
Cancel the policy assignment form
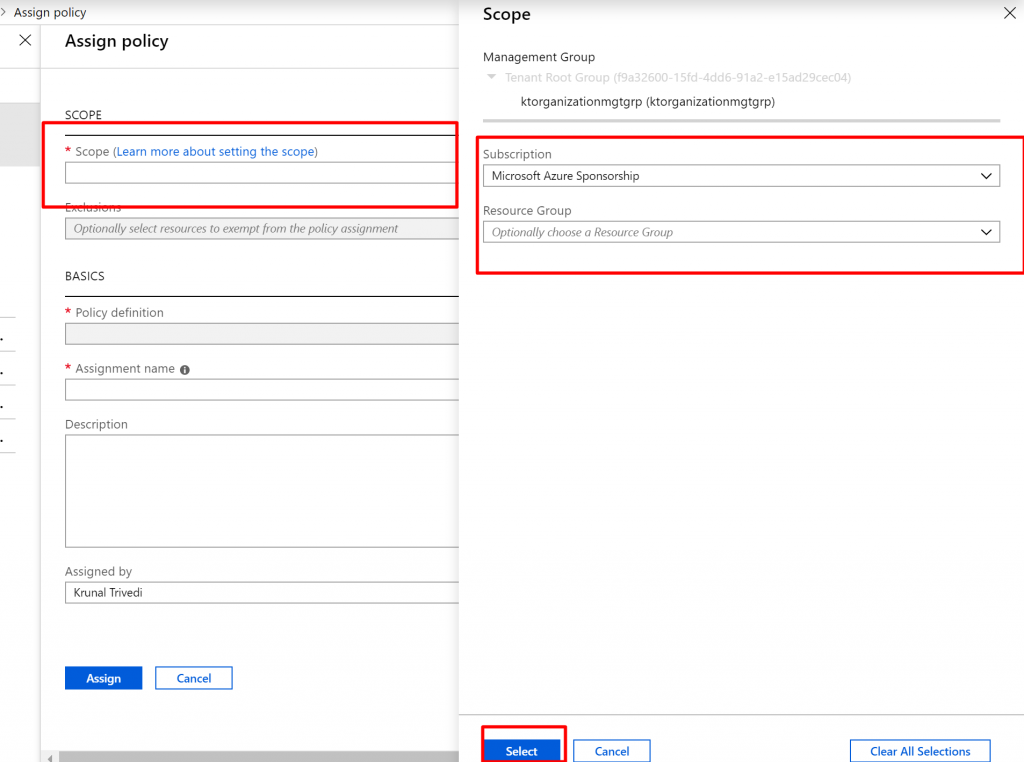coord(194,678)
